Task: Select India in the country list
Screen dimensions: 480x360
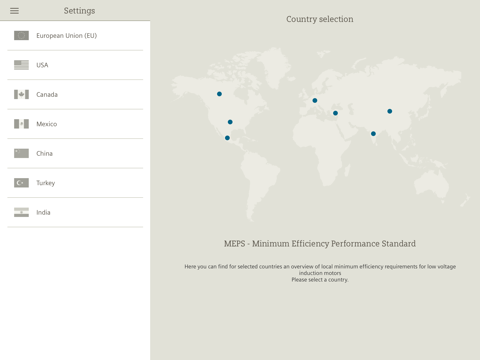Action: (75, 212)
